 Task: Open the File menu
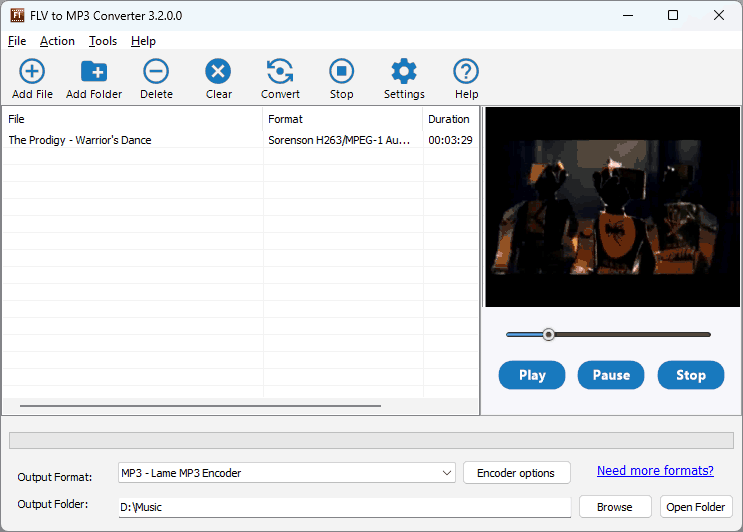17,41
